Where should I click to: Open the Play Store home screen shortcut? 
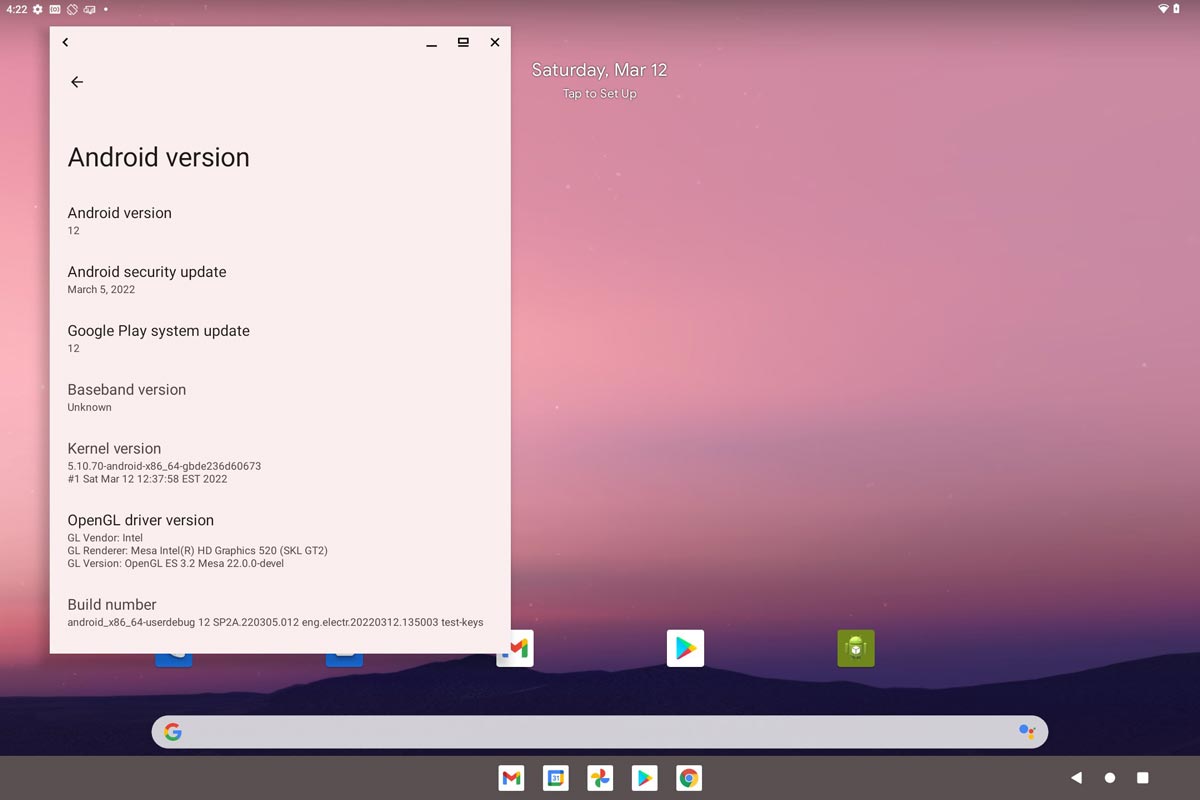coord(685,648)
